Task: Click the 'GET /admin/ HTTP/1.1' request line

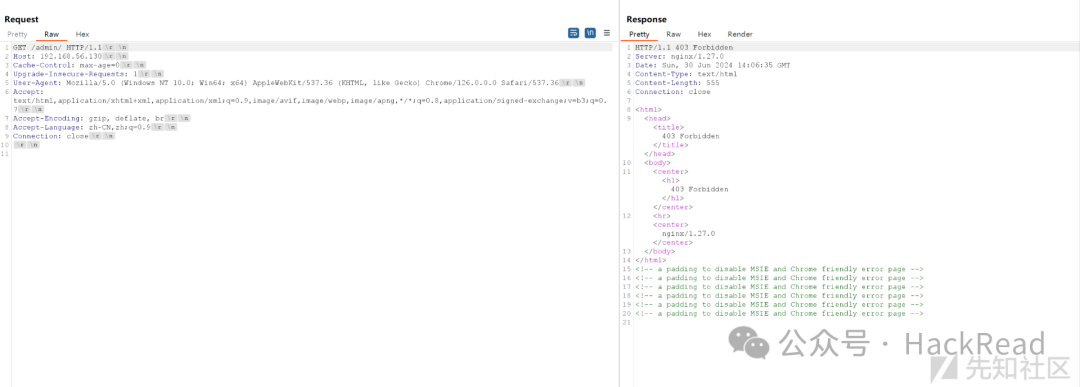Action: 57,48
